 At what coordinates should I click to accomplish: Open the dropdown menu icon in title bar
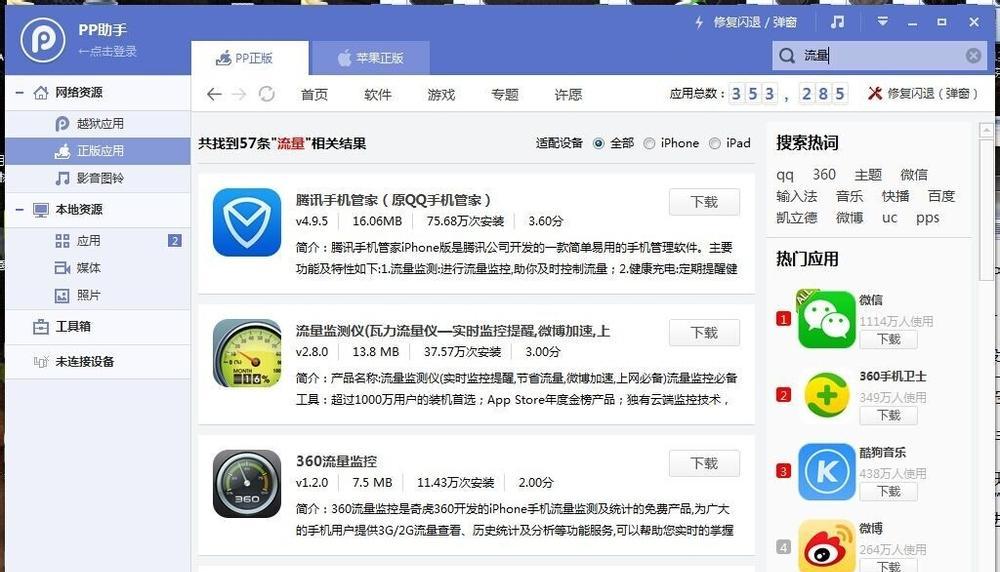pos(882,22)
